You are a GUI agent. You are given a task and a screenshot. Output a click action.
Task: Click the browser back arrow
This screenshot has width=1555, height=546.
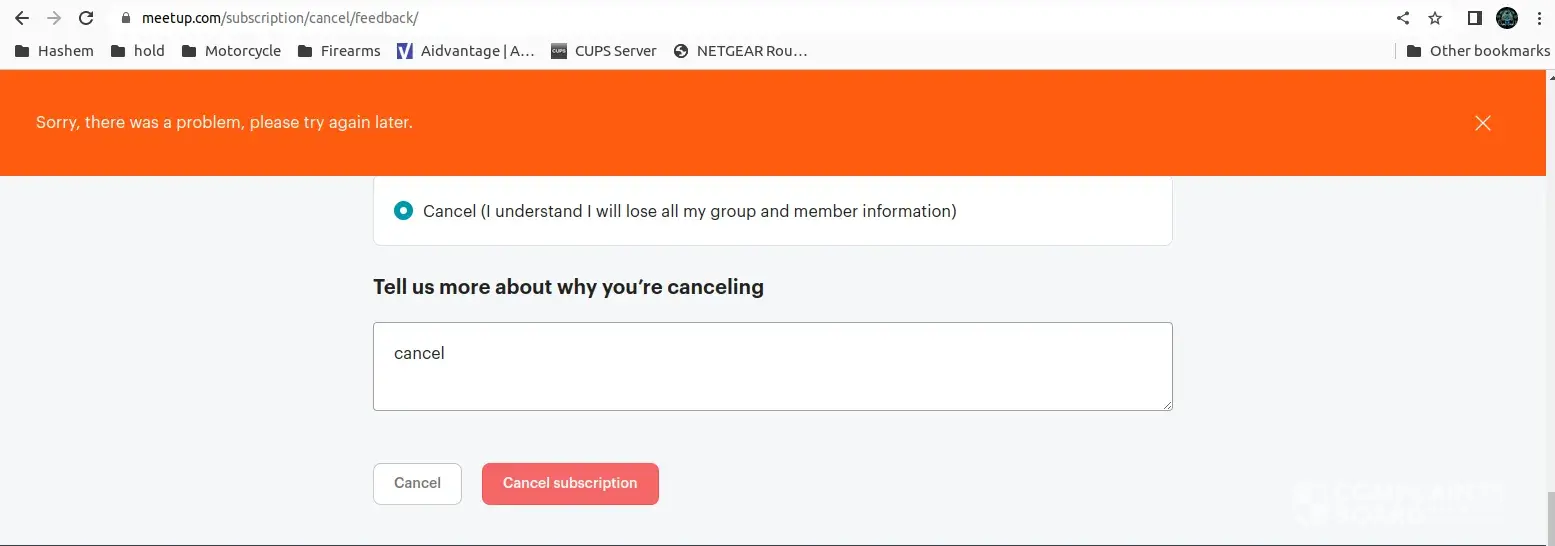[x=22, y=18]
